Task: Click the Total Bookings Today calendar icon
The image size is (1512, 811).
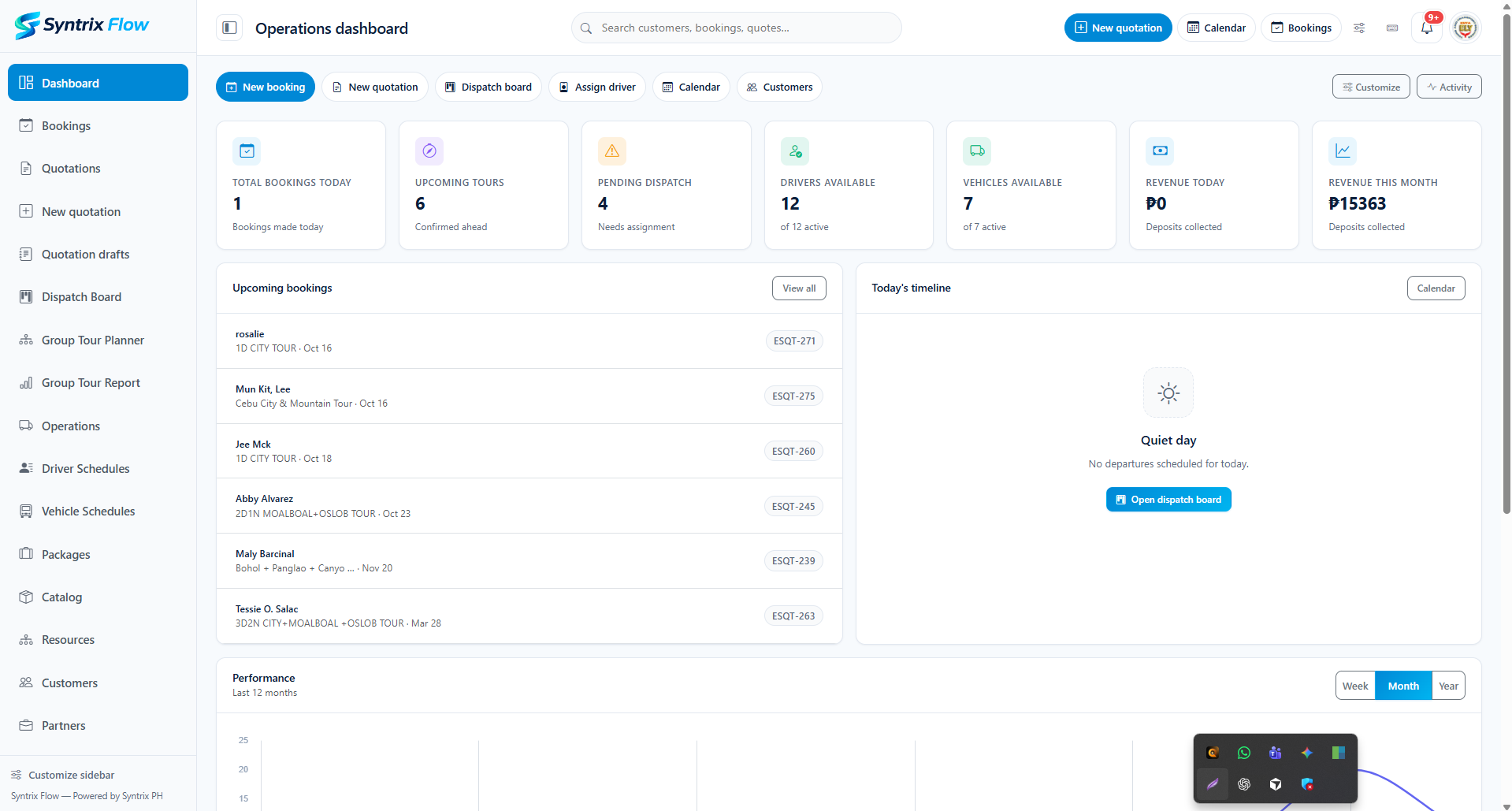Action: (x=247, y=151)
